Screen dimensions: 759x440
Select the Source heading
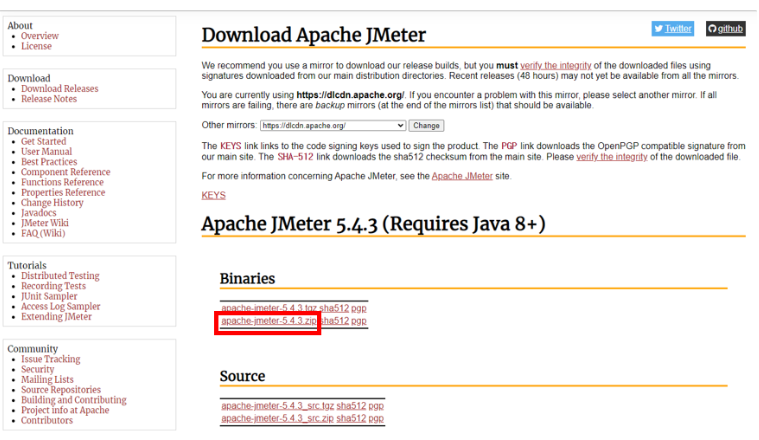(243, 376)
